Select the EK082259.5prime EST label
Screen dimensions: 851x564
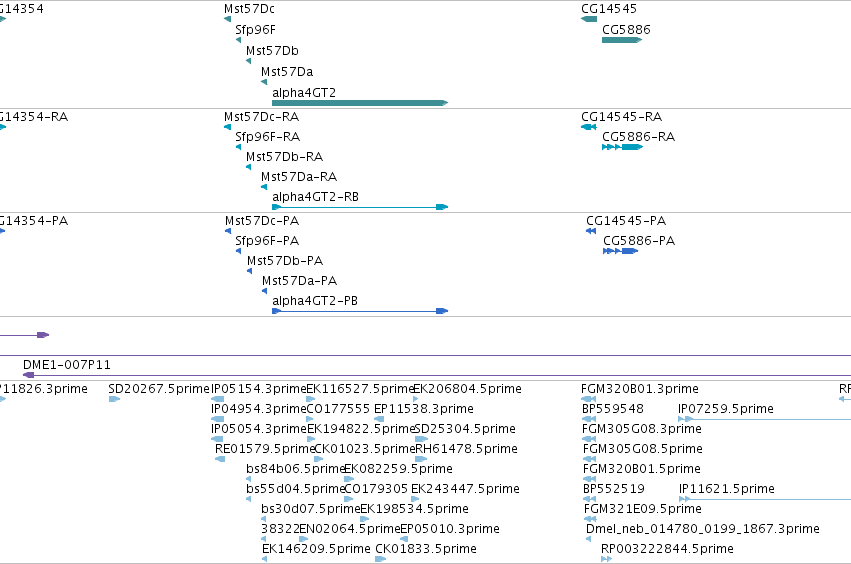(398, 469)
